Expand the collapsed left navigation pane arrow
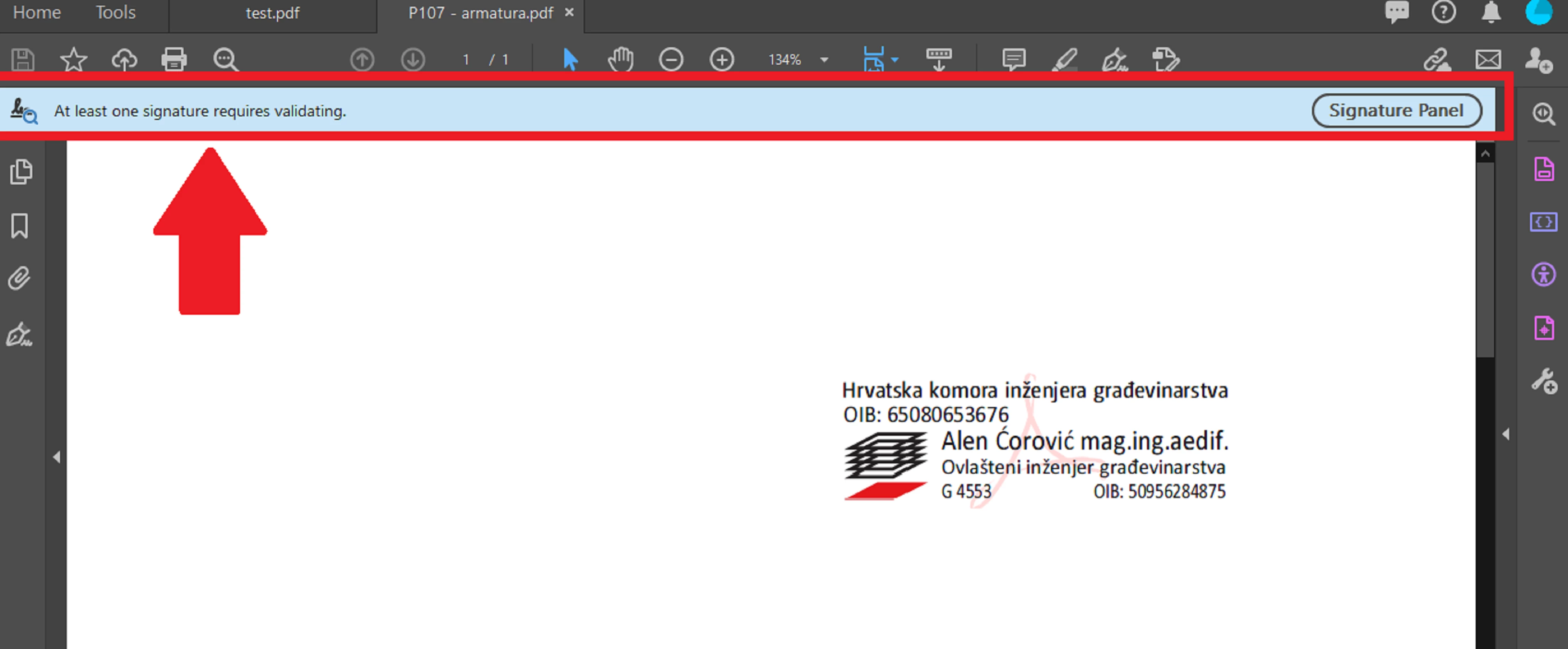 (x=56, y=457)
